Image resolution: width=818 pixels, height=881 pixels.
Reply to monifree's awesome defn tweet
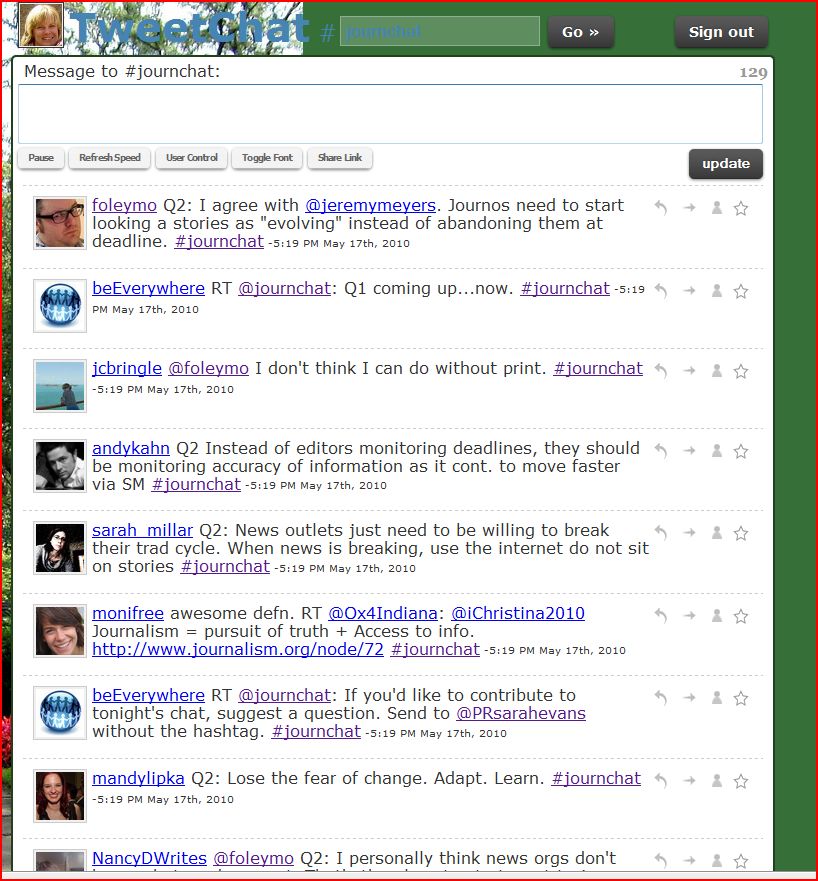tap(661, 615)
